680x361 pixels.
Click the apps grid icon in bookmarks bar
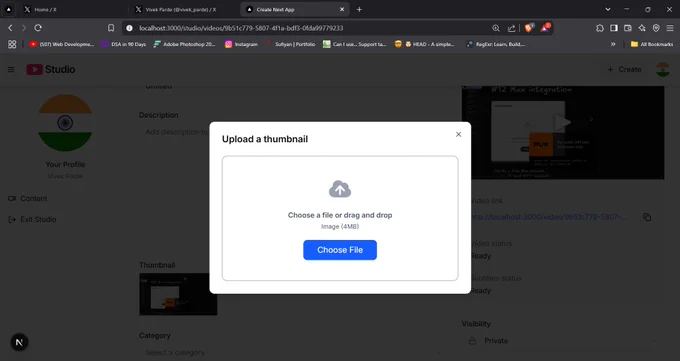pyautogui.click(x=12, y=44)
